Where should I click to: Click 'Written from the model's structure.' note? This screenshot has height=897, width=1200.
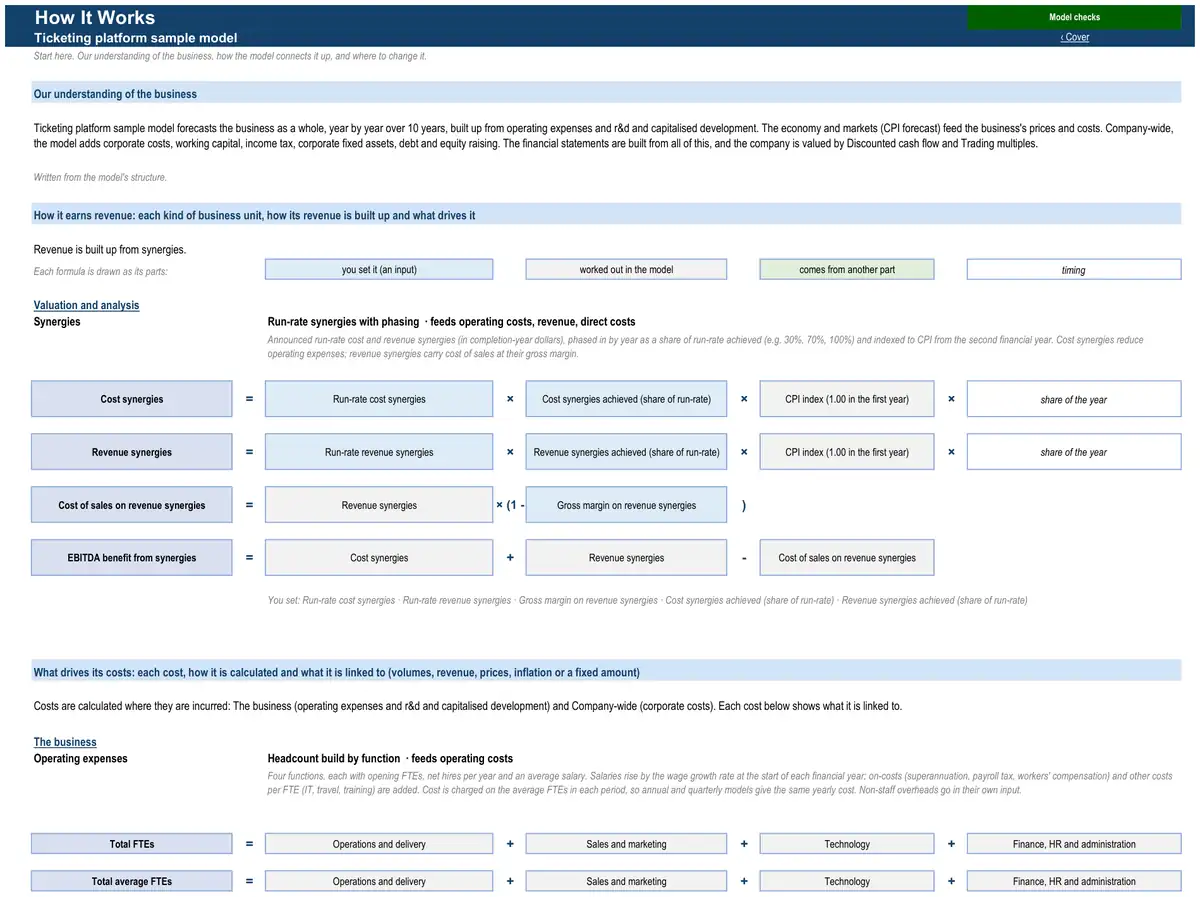tap(100, 177)
